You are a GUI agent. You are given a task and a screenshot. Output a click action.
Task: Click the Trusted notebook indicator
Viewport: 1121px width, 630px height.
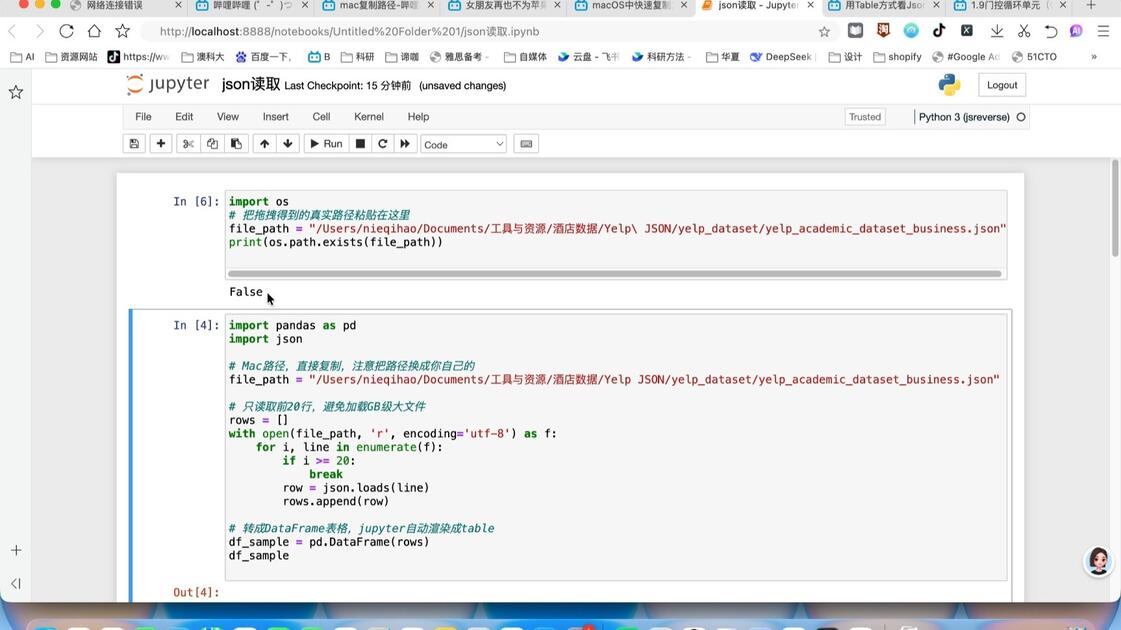click(864, 117)
